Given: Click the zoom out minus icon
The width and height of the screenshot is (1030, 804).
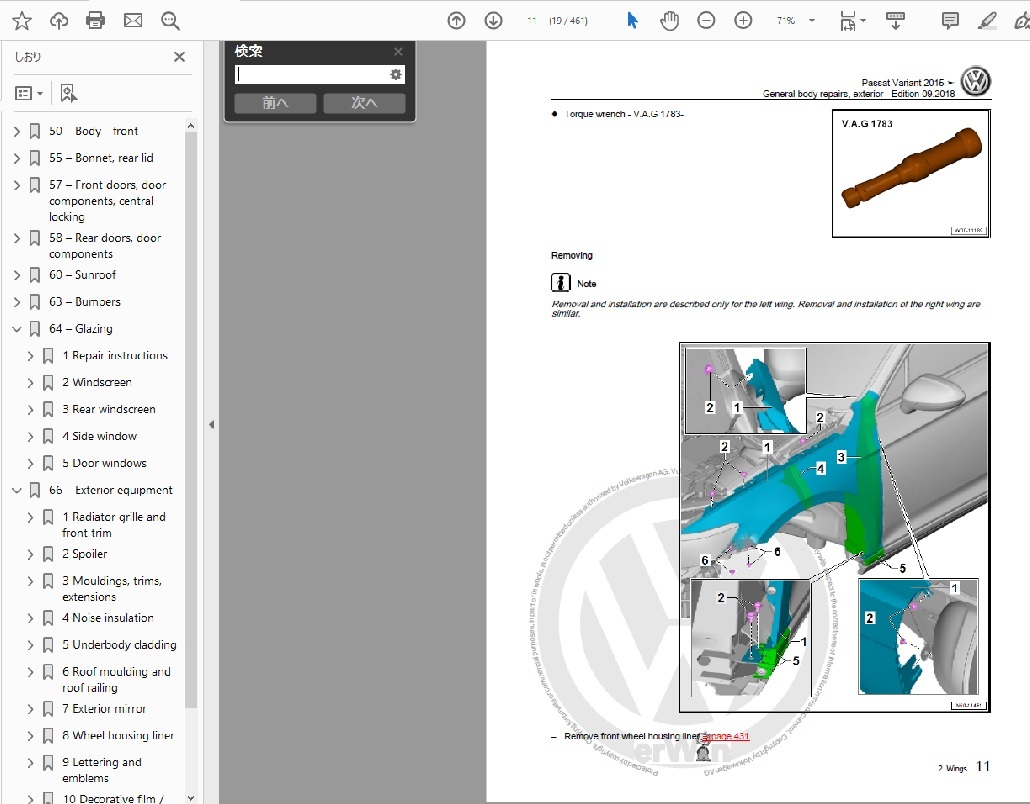Looking at the screenshot, I should click(706, 20).
